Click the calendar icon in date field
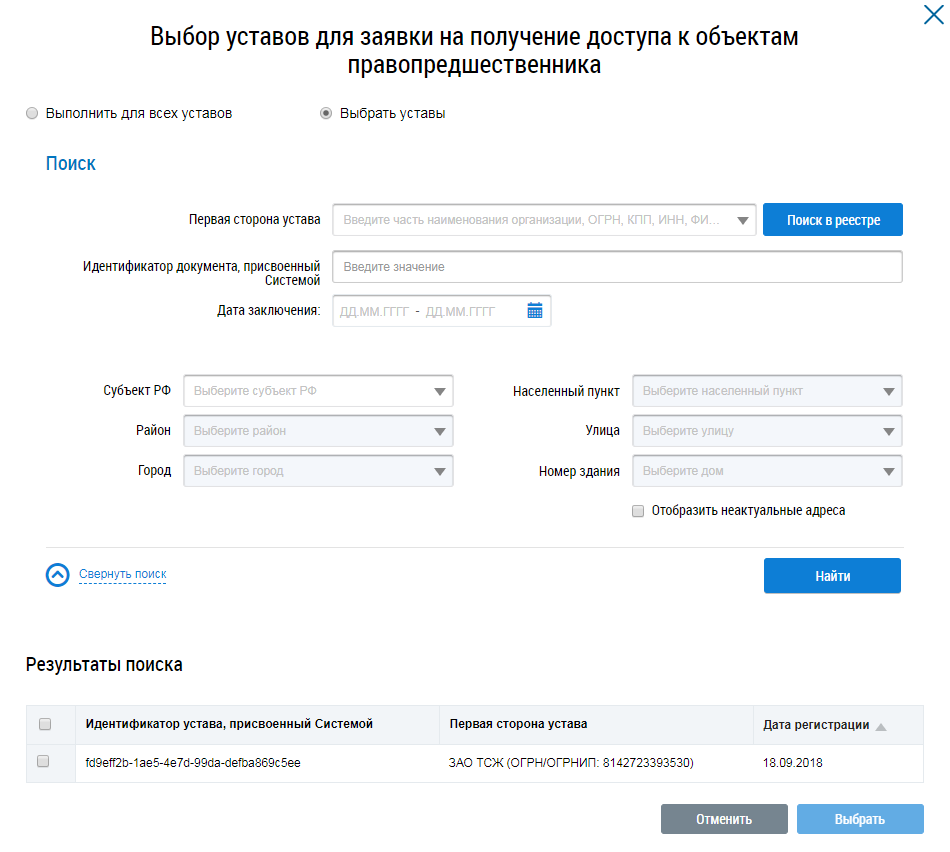The width and height of the screenshot is (950, 852). (535, 311)
